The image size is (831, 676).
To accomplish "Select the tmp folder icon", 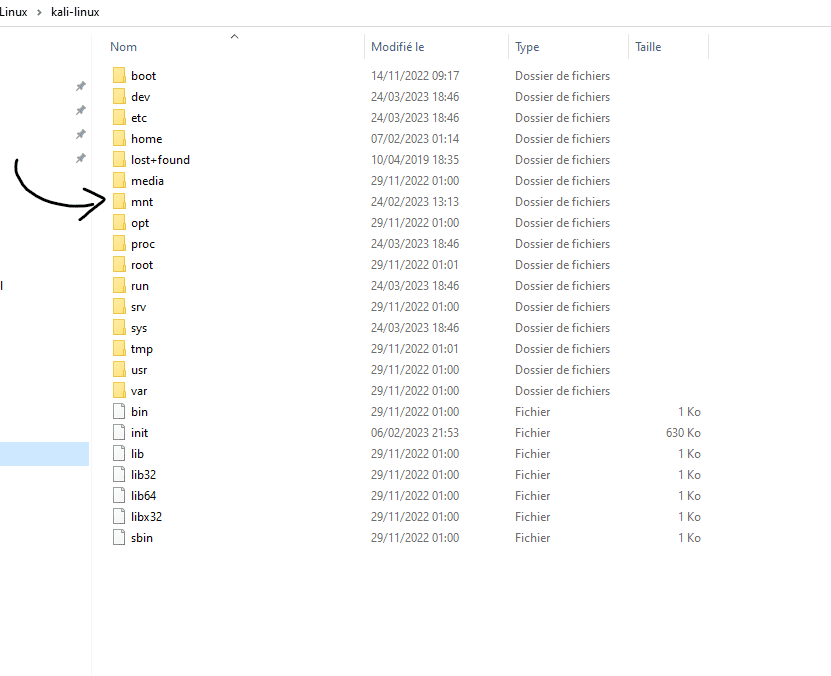I will tap(119, 349).
